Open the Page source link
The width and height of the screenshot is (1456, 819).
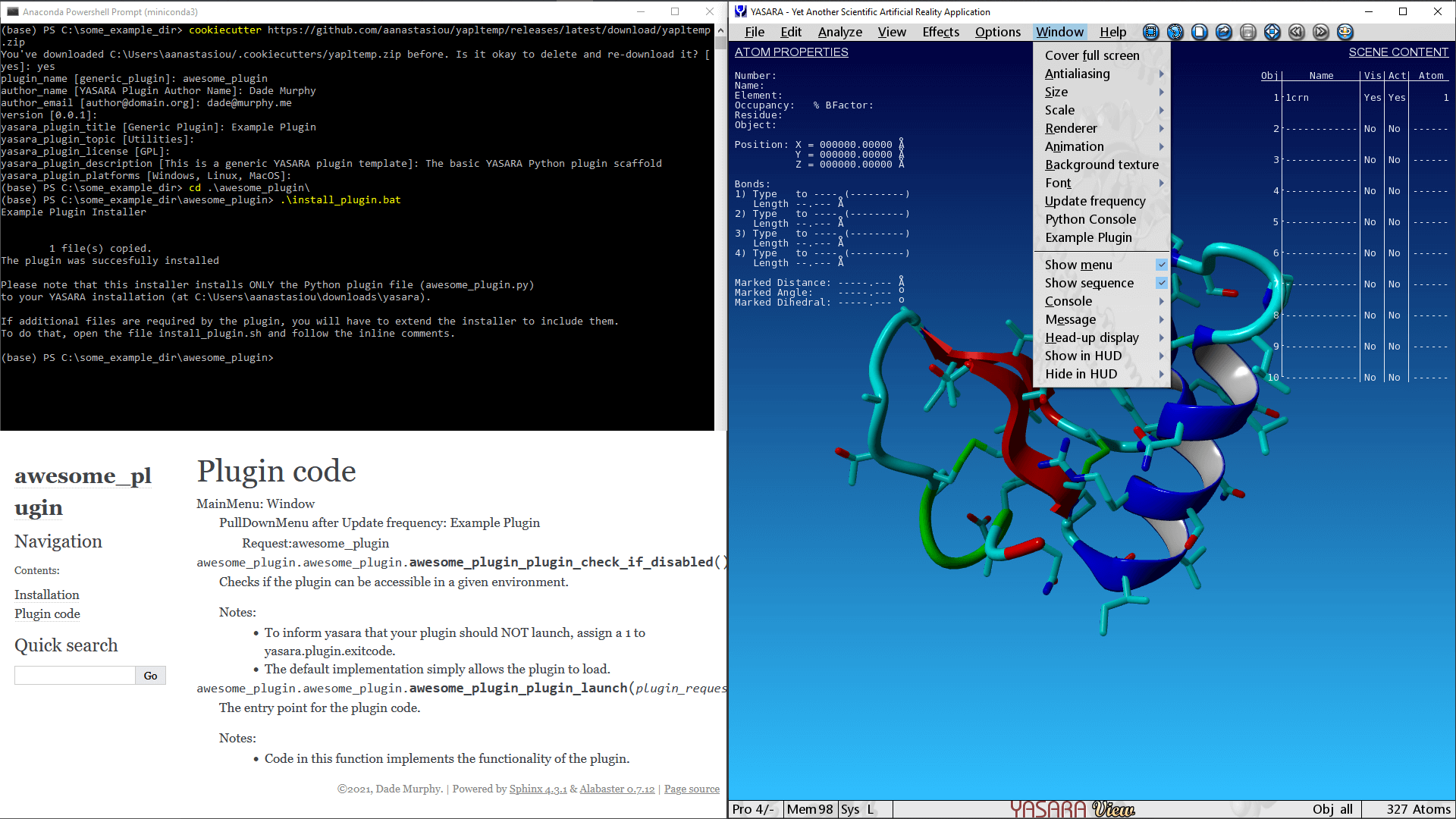692,789
